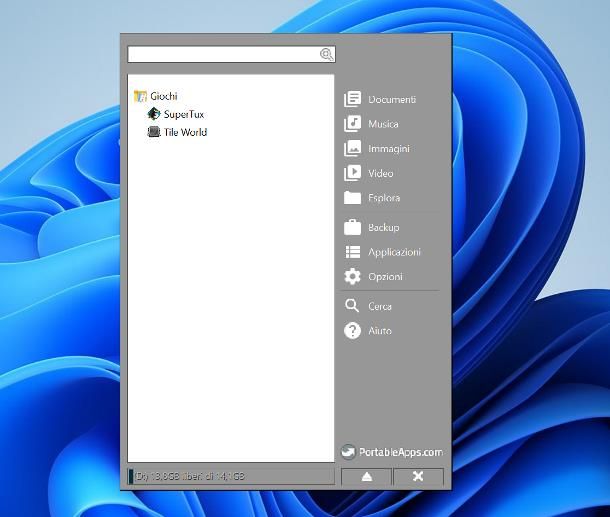Click the Cerca magnifier icon

tap(352, 306)
